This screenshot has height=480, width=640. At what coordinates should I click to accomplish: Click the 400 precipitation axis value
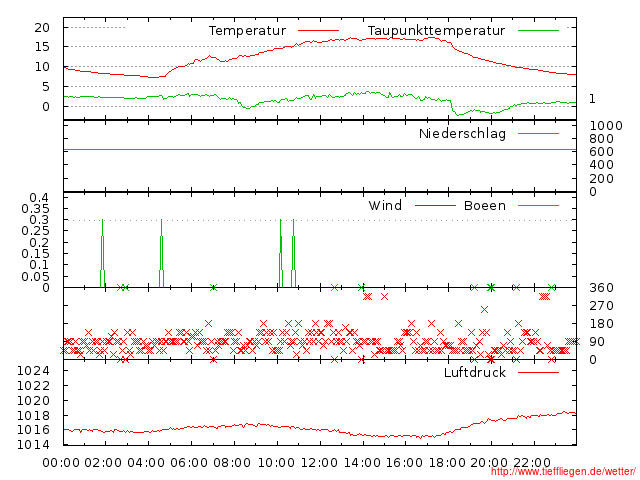pyautogui.click(x=601, y=165)
